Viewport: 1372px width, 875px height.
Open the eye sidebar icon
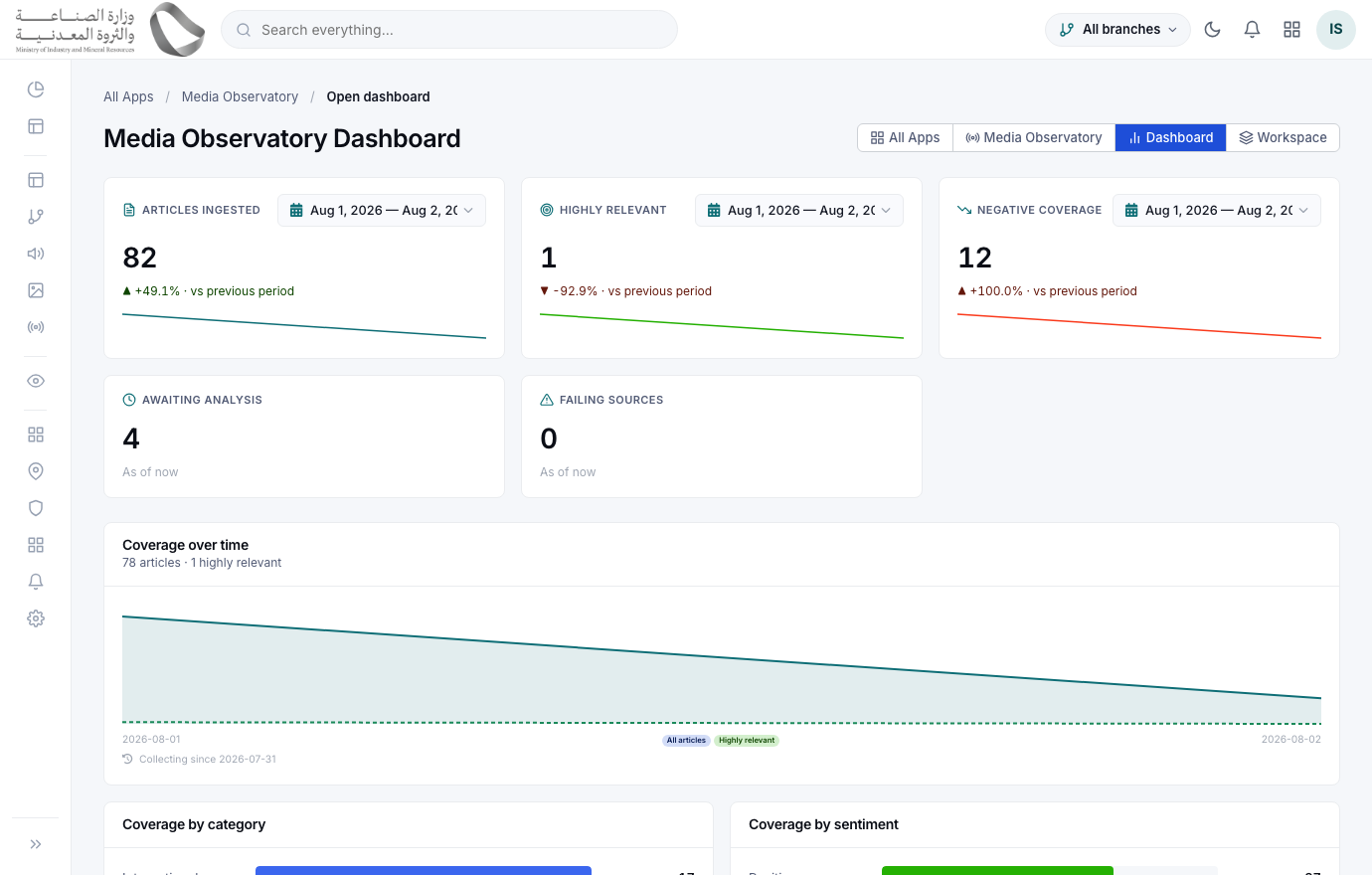click(36, 381)
